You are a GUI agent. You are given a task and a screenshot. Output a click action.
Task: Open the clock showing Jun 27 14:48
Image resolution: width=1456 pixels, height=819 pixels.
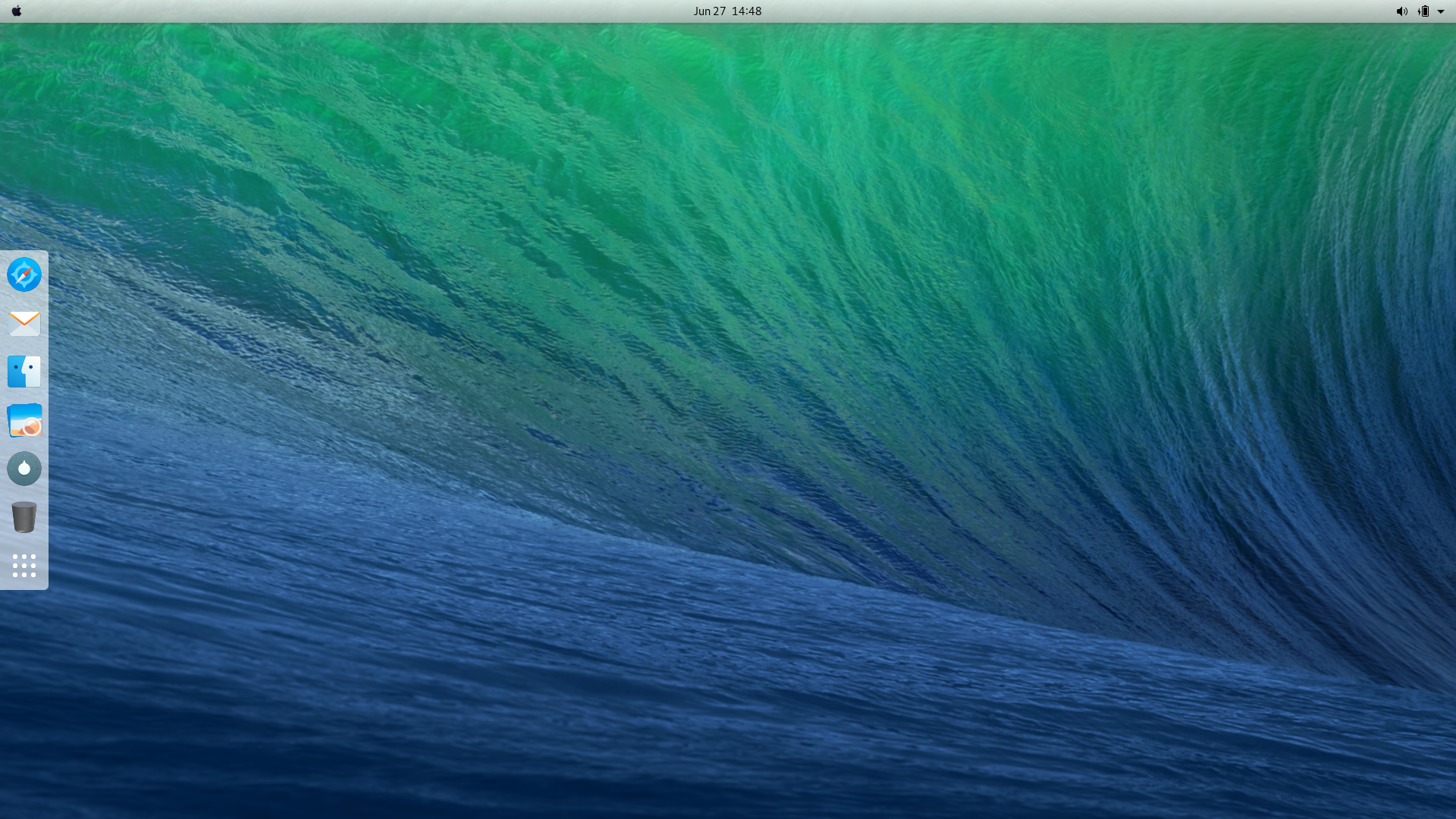click(727, 11)
